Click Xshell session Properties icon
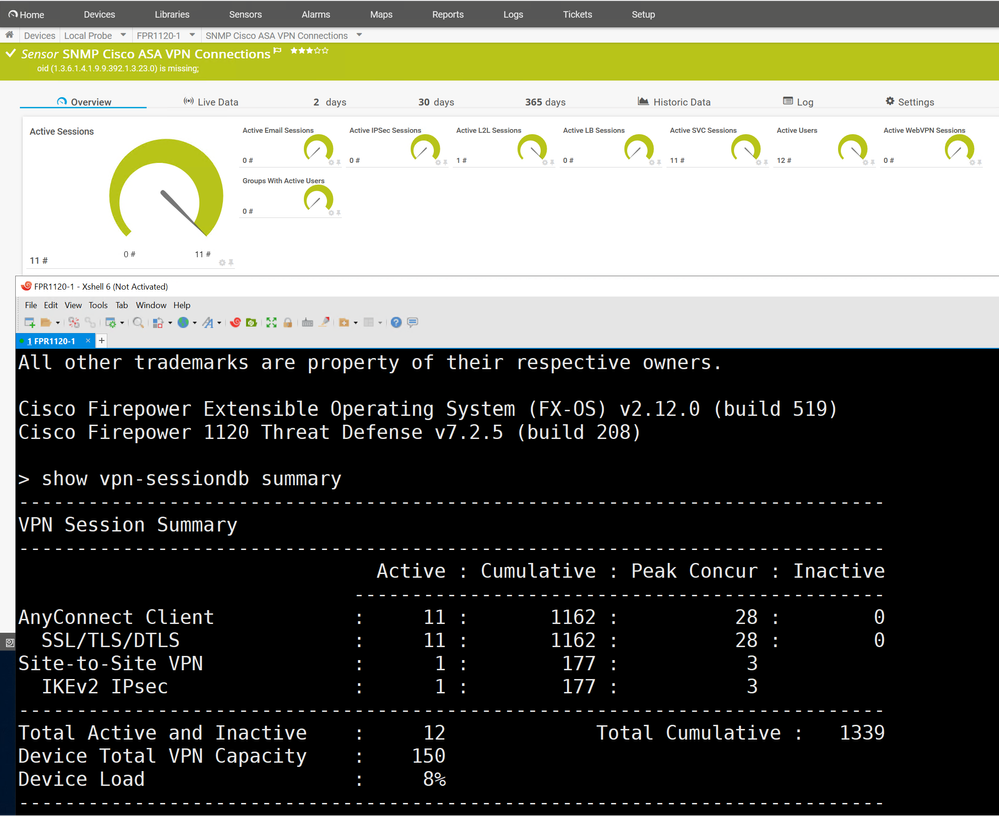Viewport: 999px width, 816px height. click(110, 322)
